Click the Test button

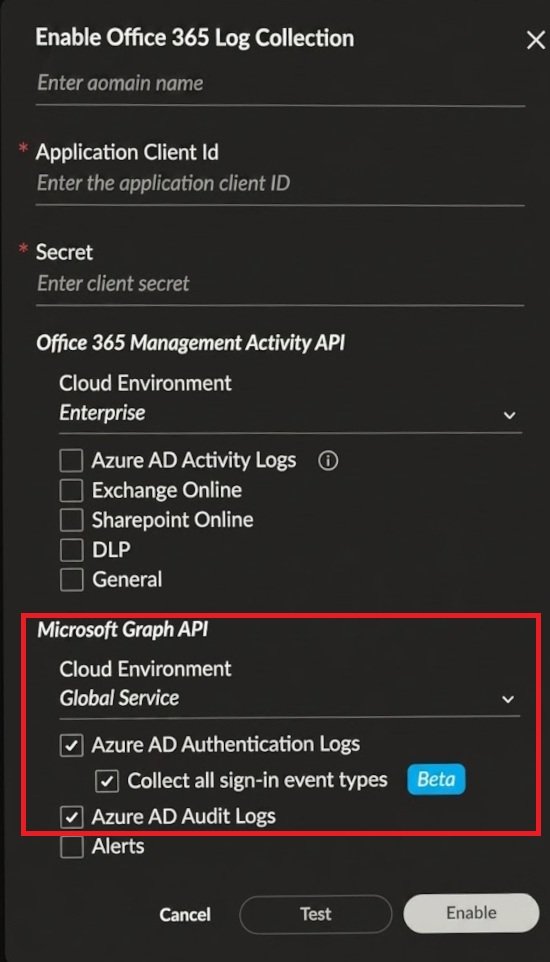[x=316, y=914]
